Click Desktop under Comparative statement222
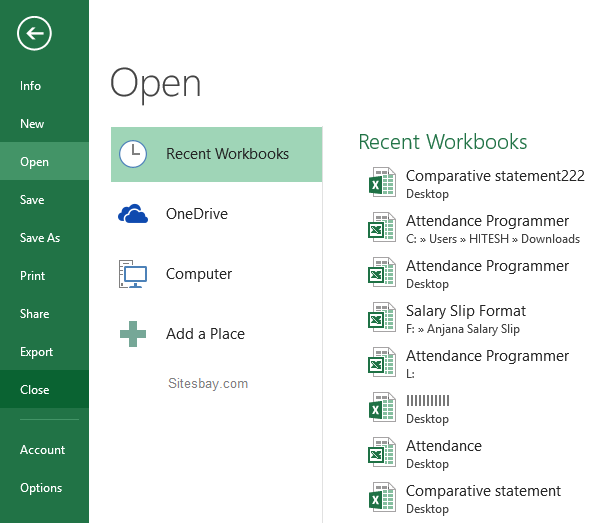The width and height of the screenshot is (599, 523). point(427,194)
